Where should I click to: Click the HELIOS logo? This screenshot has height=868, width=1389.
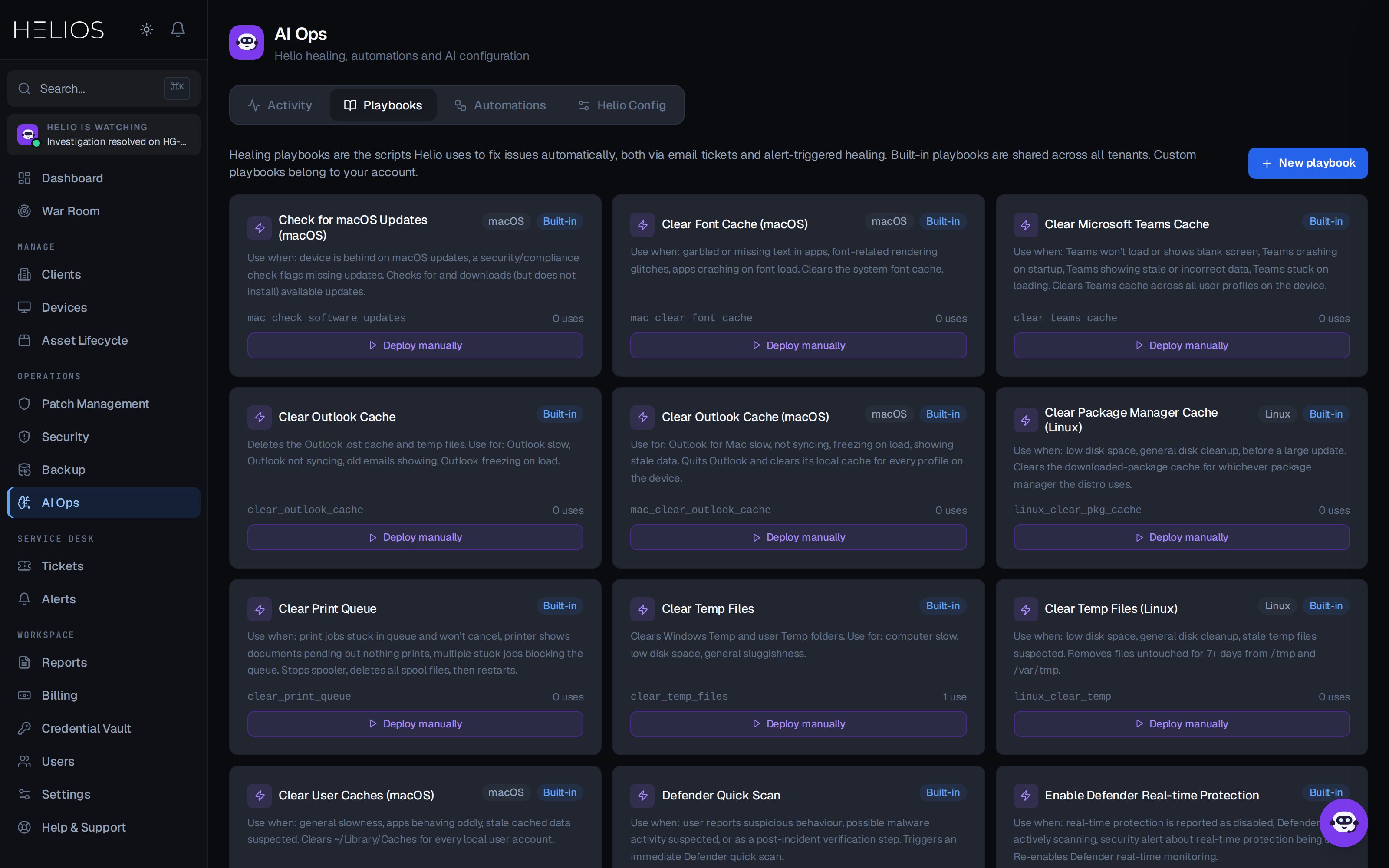click(x=59, y=30)
